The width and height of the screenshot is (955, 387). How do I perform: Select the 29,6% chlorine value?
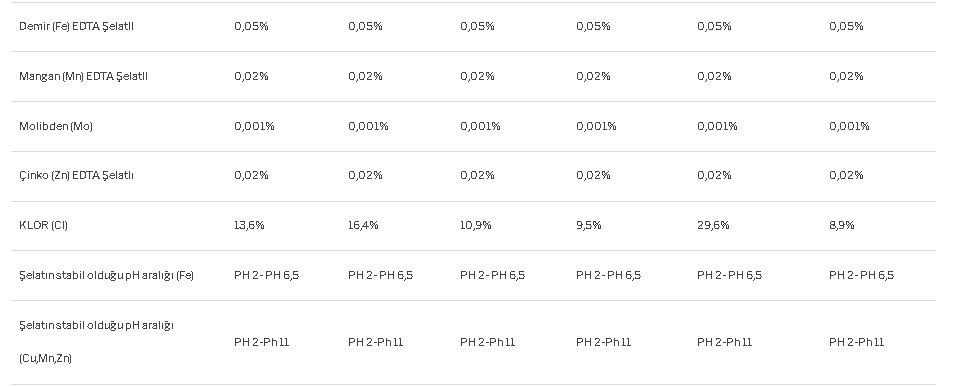coord(713,225)
